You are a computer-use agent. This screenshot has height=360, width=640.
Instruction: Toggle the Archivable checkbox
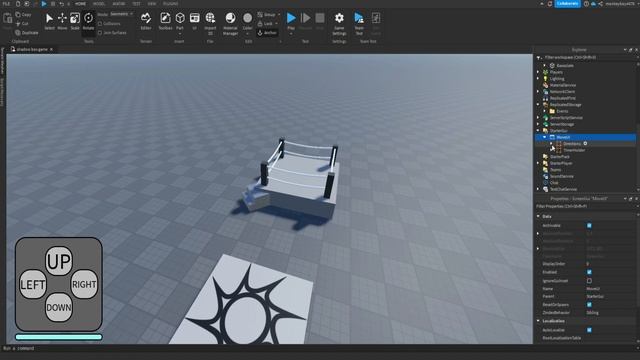[589, 226]
